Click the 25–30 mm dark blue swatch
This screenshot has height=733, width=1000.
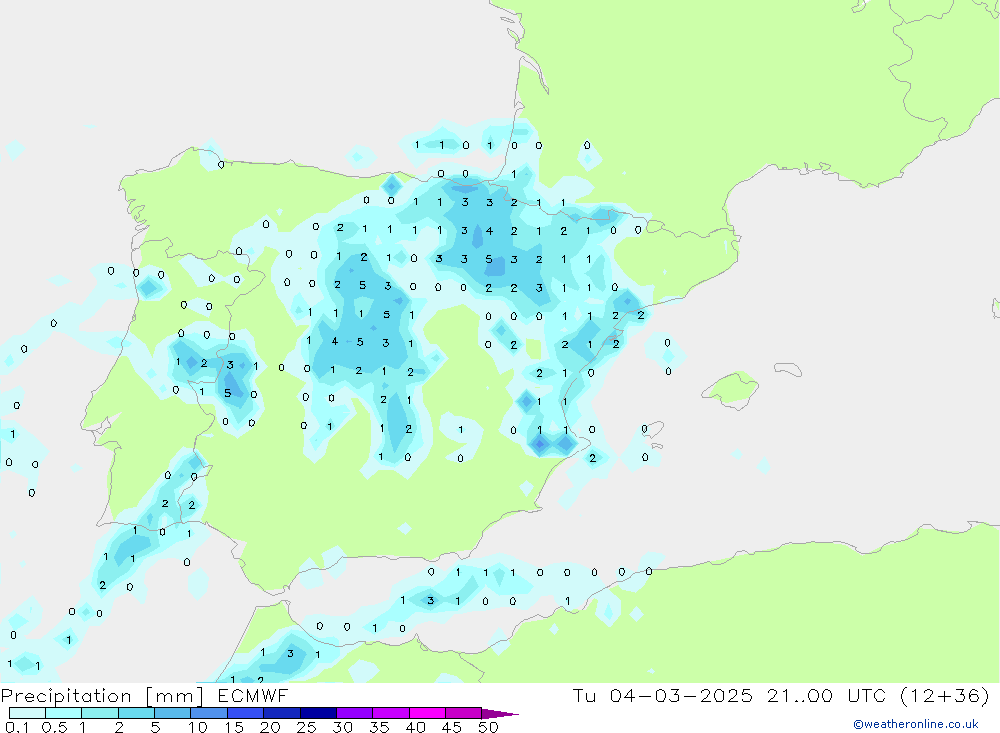[x=318, y=713]
